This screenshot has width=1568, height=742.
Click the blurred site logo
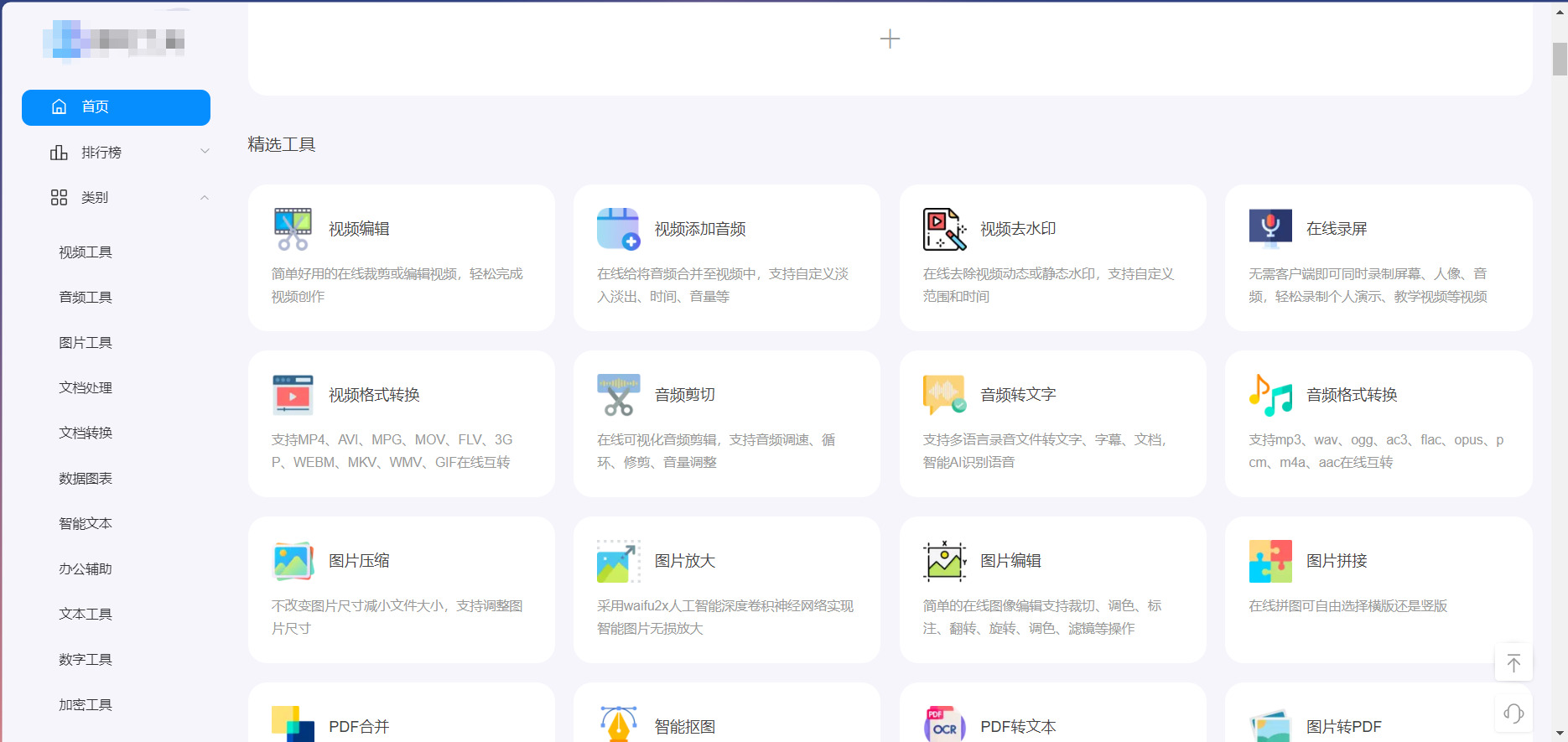coord(114,40)
